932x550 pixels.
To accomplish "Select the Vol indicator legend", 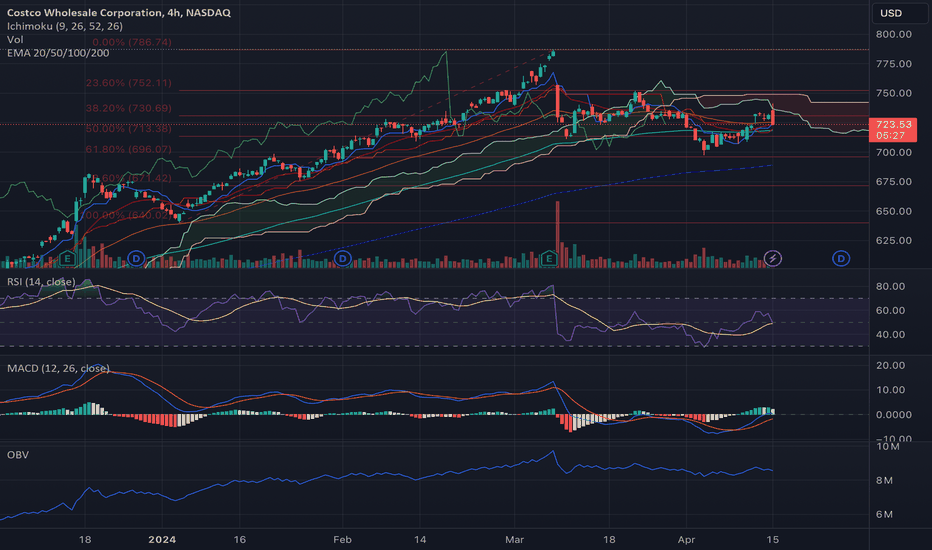I will [x=15, y=40].
